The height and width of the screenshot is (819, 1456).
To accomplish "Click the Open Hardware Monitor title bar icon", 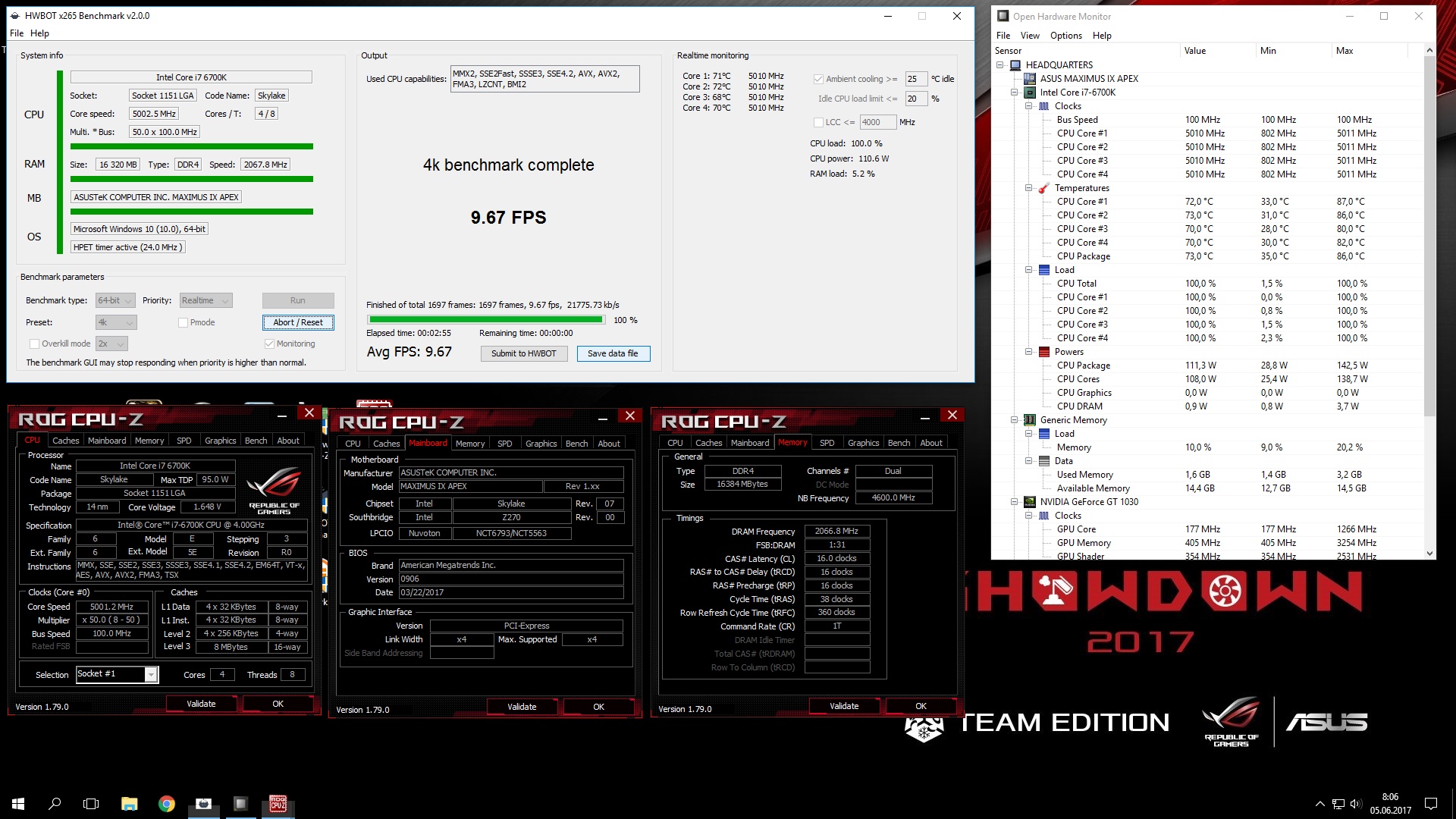I will 1003,16.
